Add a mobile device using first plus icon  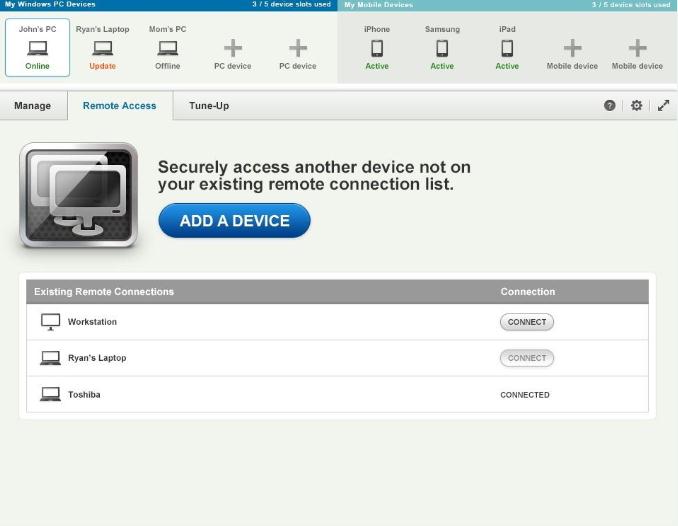[x=572, y=48]
